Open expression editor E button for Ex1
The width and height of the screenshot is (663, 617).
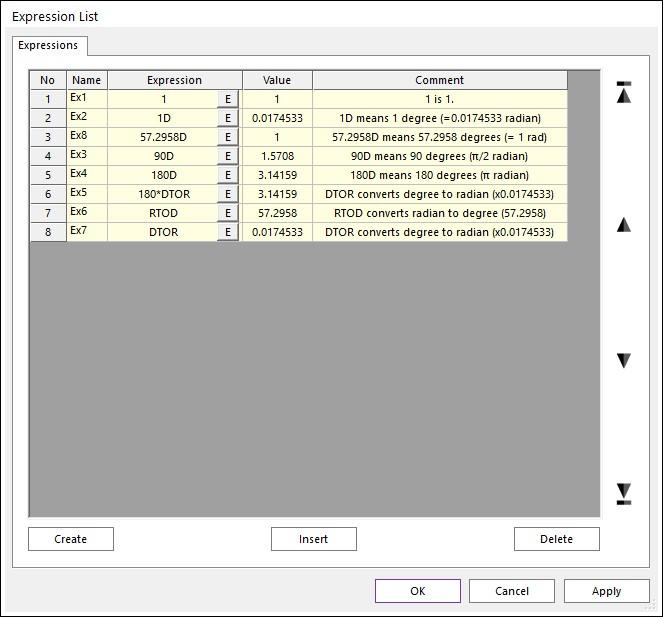point(228,99)
